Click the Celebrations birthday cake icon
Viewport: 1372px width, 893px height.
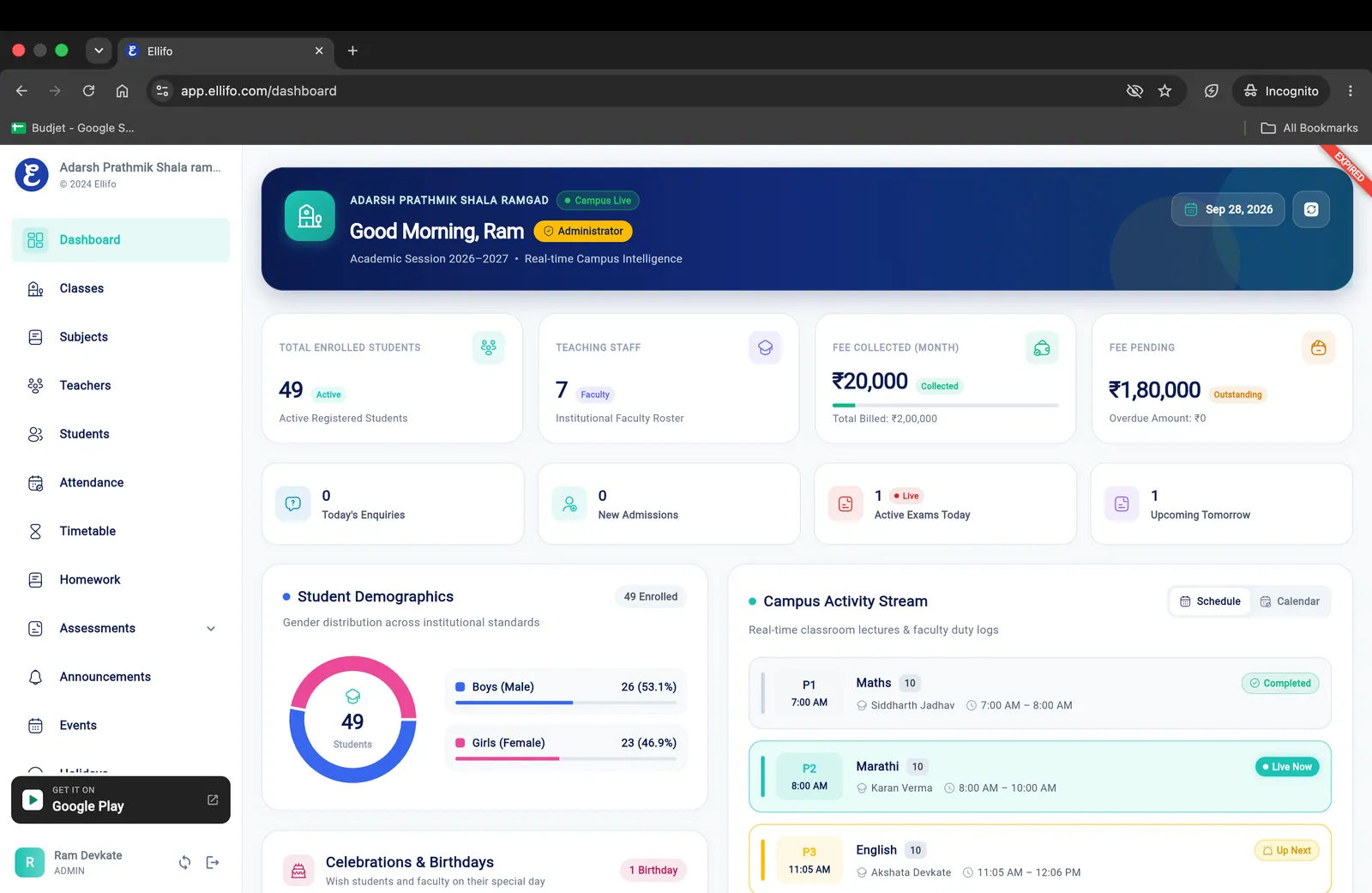298,871
